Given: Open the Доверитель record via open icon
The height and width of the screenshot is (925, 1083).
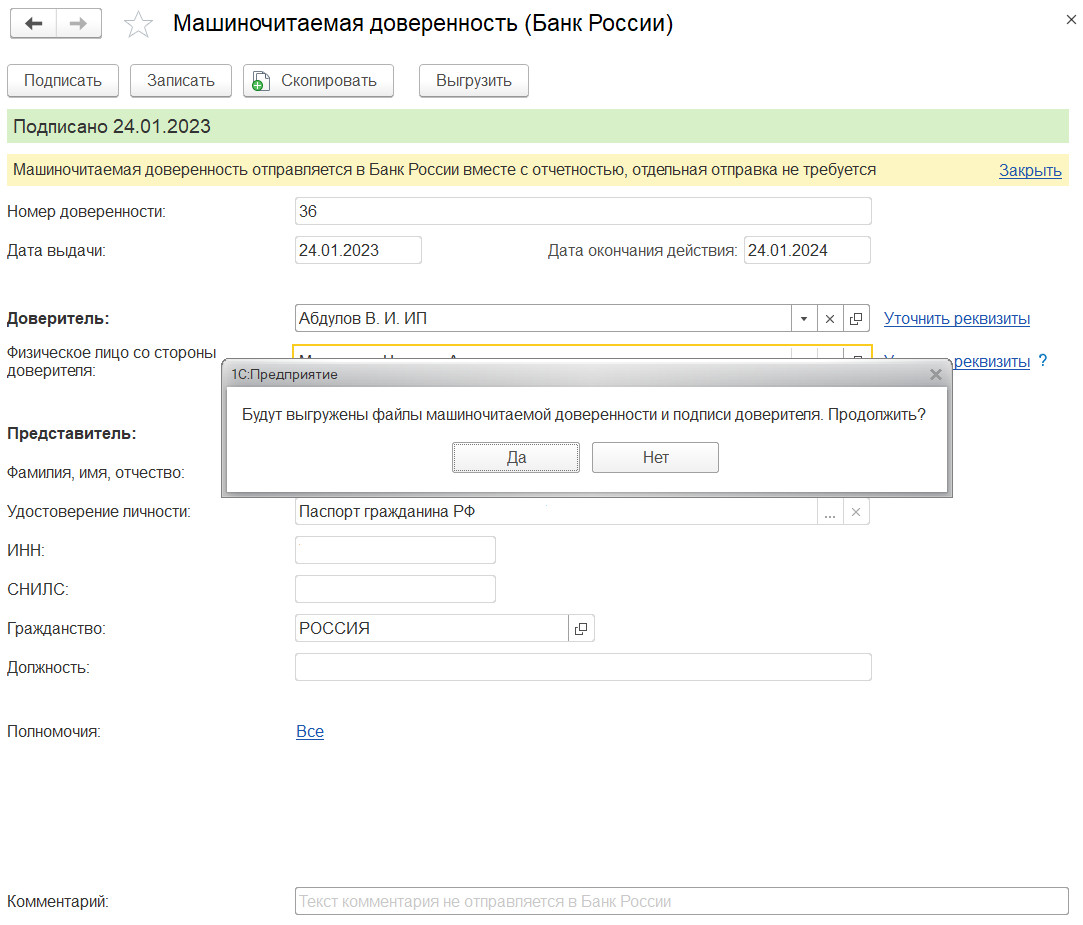Looking at the screenshot, I should 856,319.
